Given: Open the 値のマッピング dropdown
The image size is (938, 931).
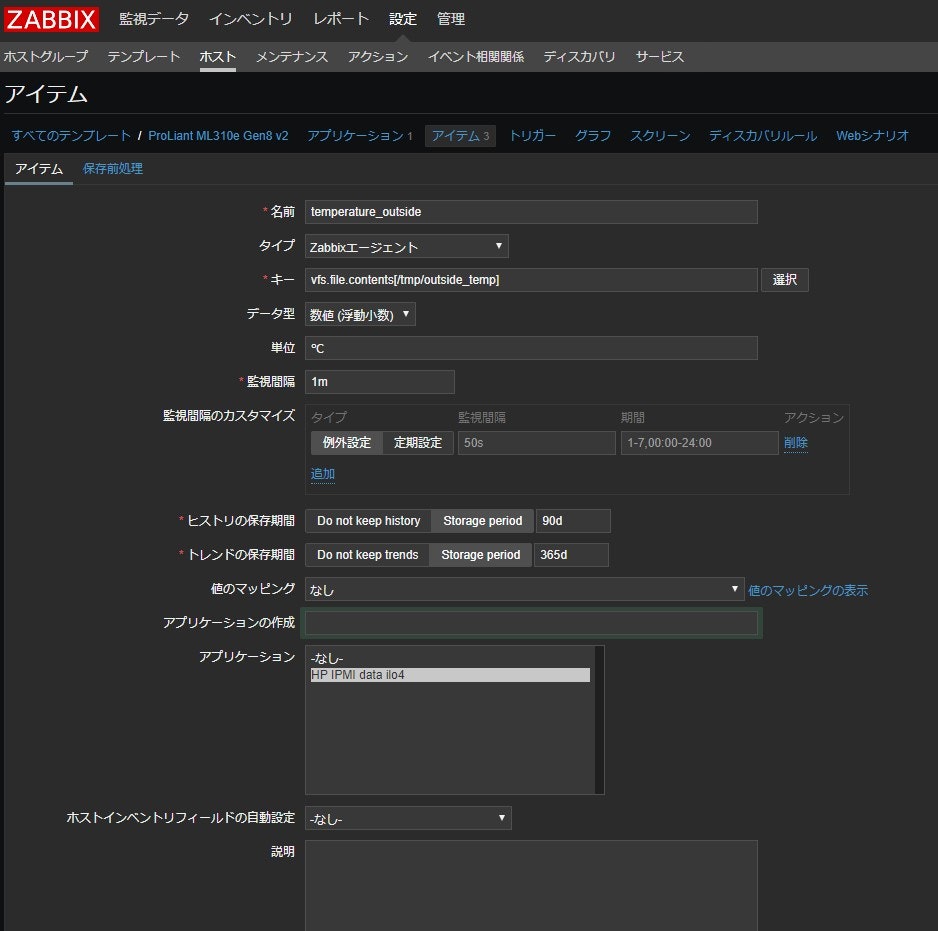Looking at the screenshot, I should pyautogui.click(x=525, y=589).
